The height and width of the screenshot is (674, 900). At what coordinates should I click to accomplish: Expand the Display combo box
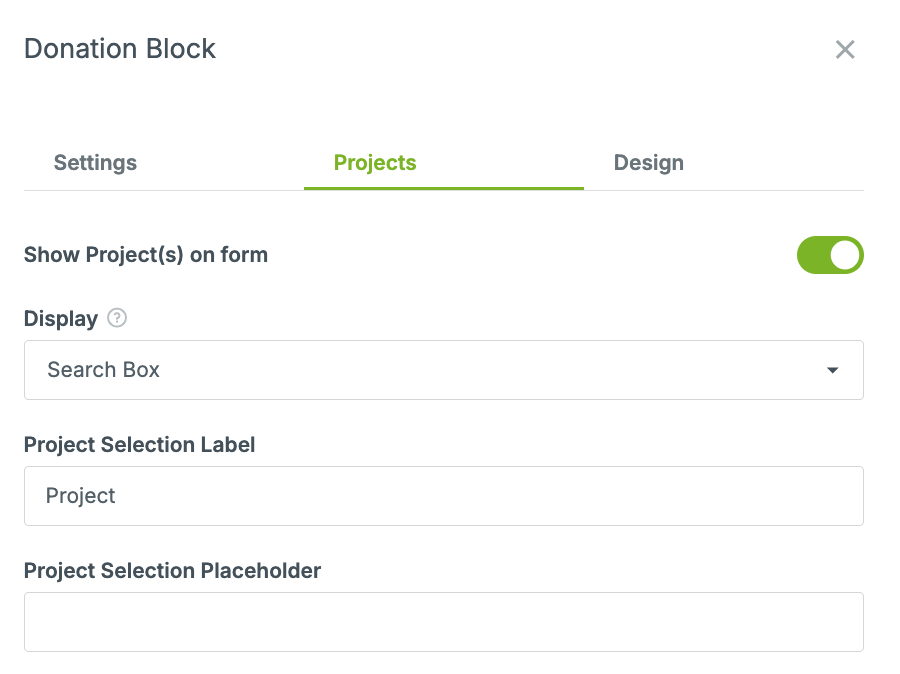point(444,370)
